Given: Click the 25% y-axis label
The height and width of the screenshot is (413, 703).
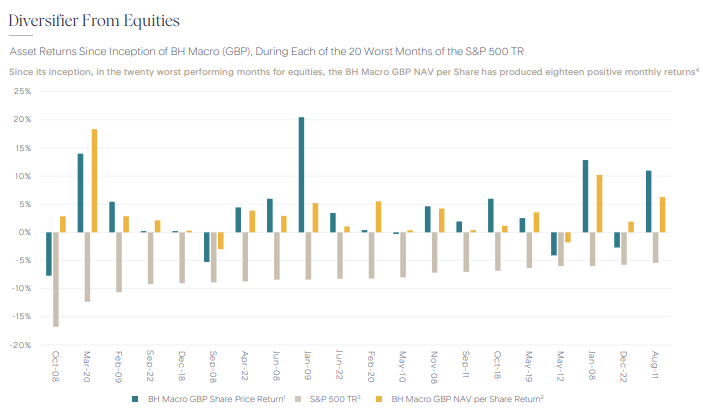Looking at the screenshot, I should coord(20,91).
